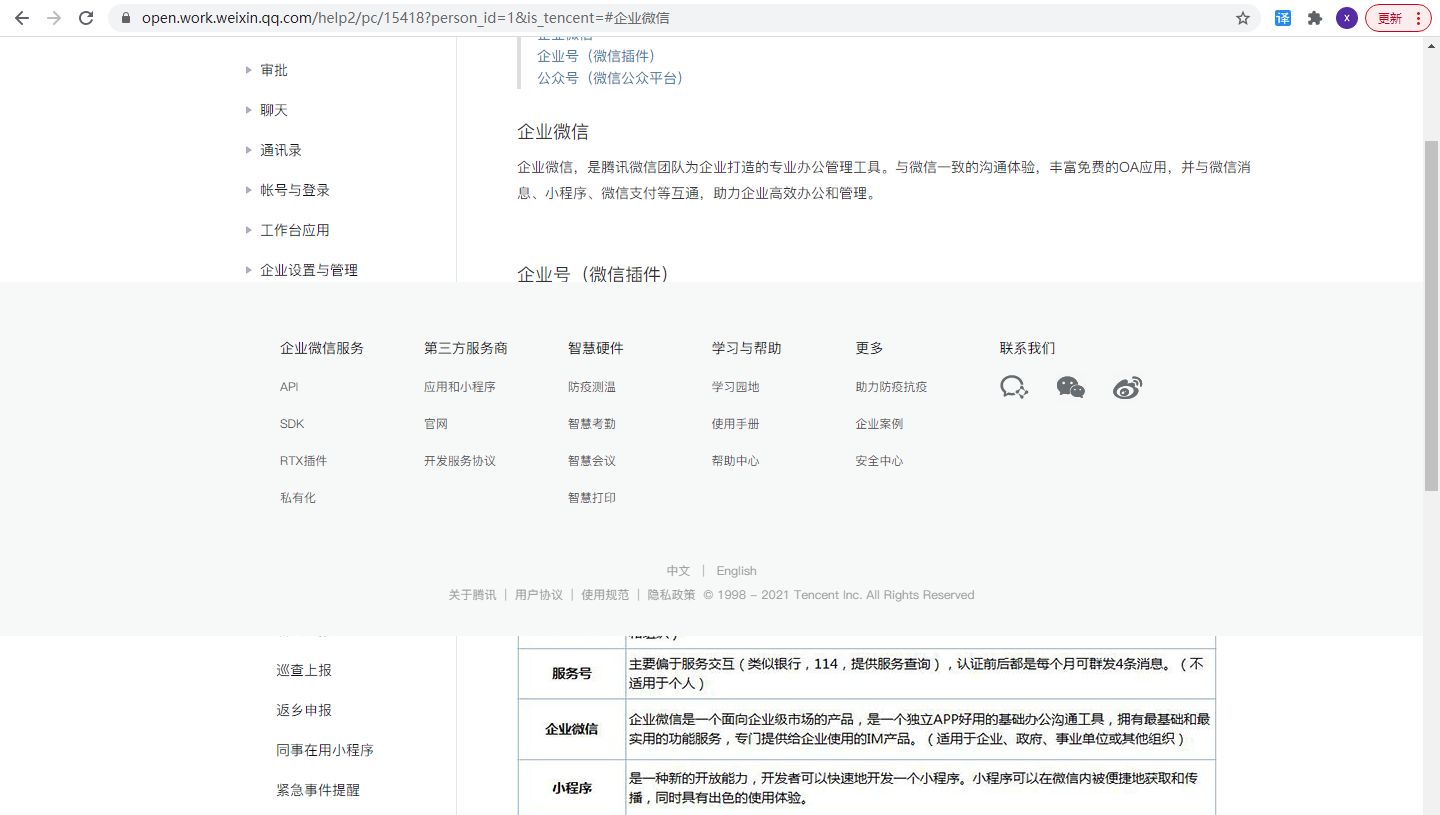This screenshot has height=815, width=1440.
Task: Open the 智慧会议 footer link
Action: [592, 461]
